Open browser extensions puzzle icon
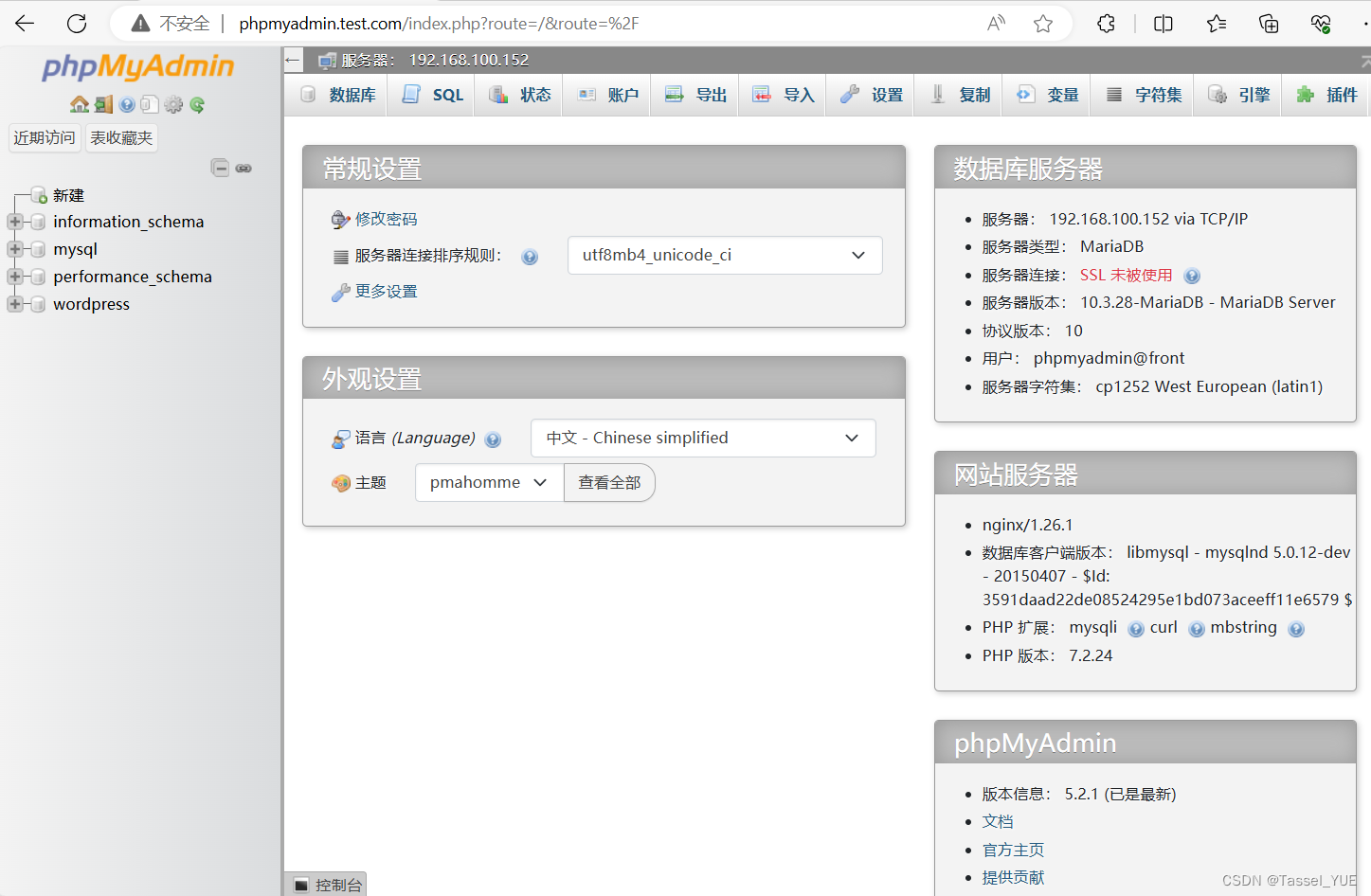This screenshot has height=896, width=1371. [1106, 24]
